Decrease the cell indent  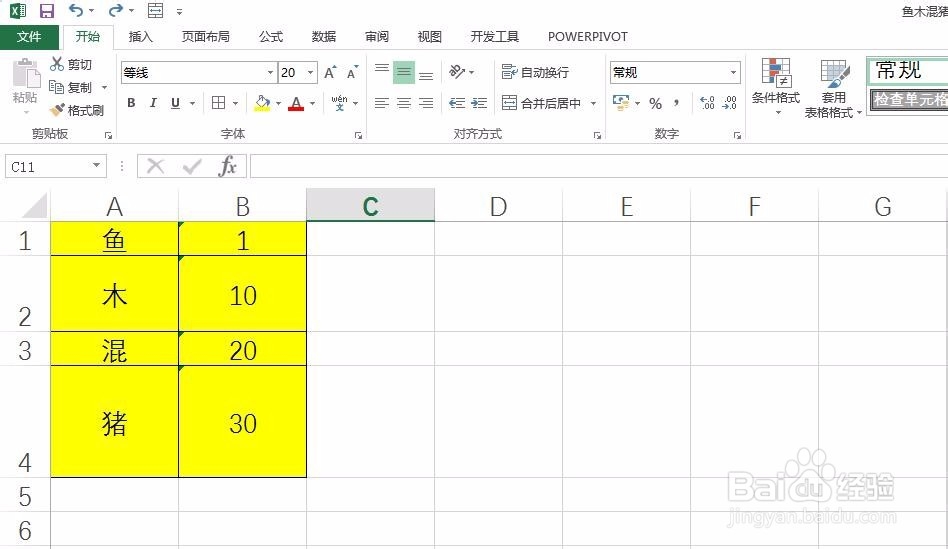(457, 103)
